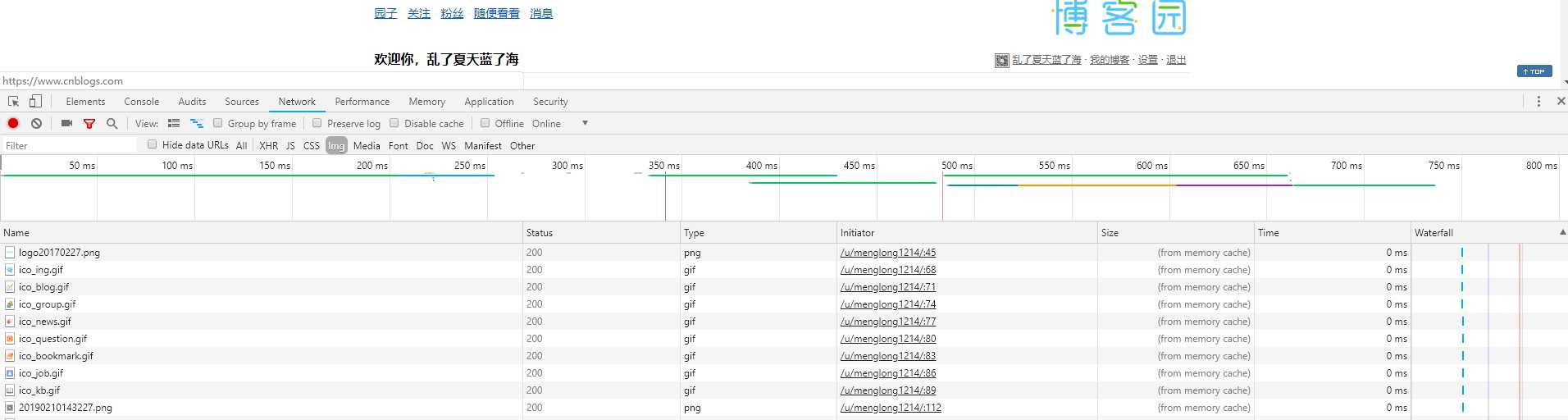Click the file icon of ico_job.gif
The width and height of the screenshot is (1568, 420).
pos(10,373)
